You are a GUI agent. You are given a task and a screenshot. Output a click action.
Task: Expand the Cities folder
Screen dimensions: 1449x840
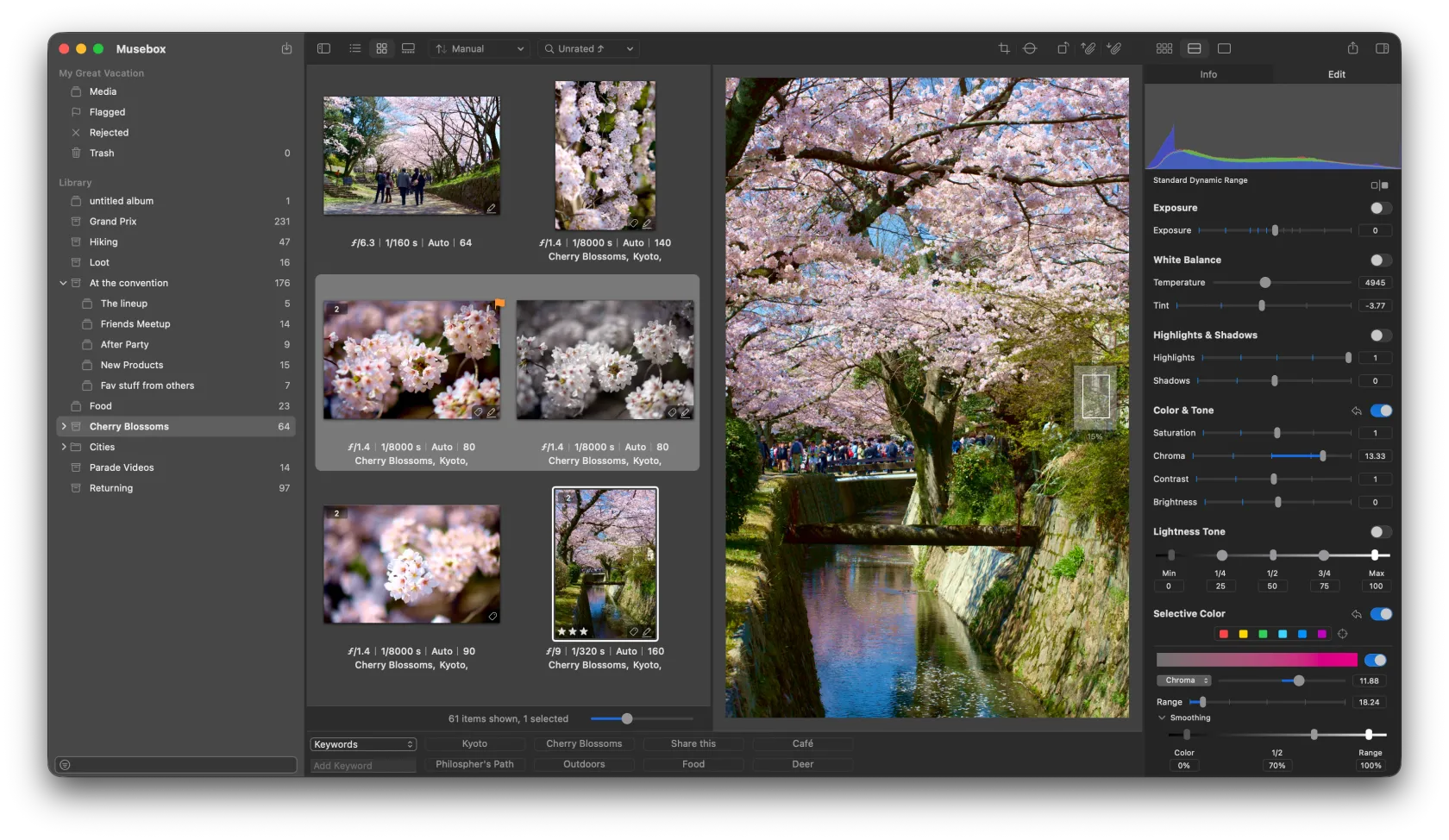(x=63, y=448)
